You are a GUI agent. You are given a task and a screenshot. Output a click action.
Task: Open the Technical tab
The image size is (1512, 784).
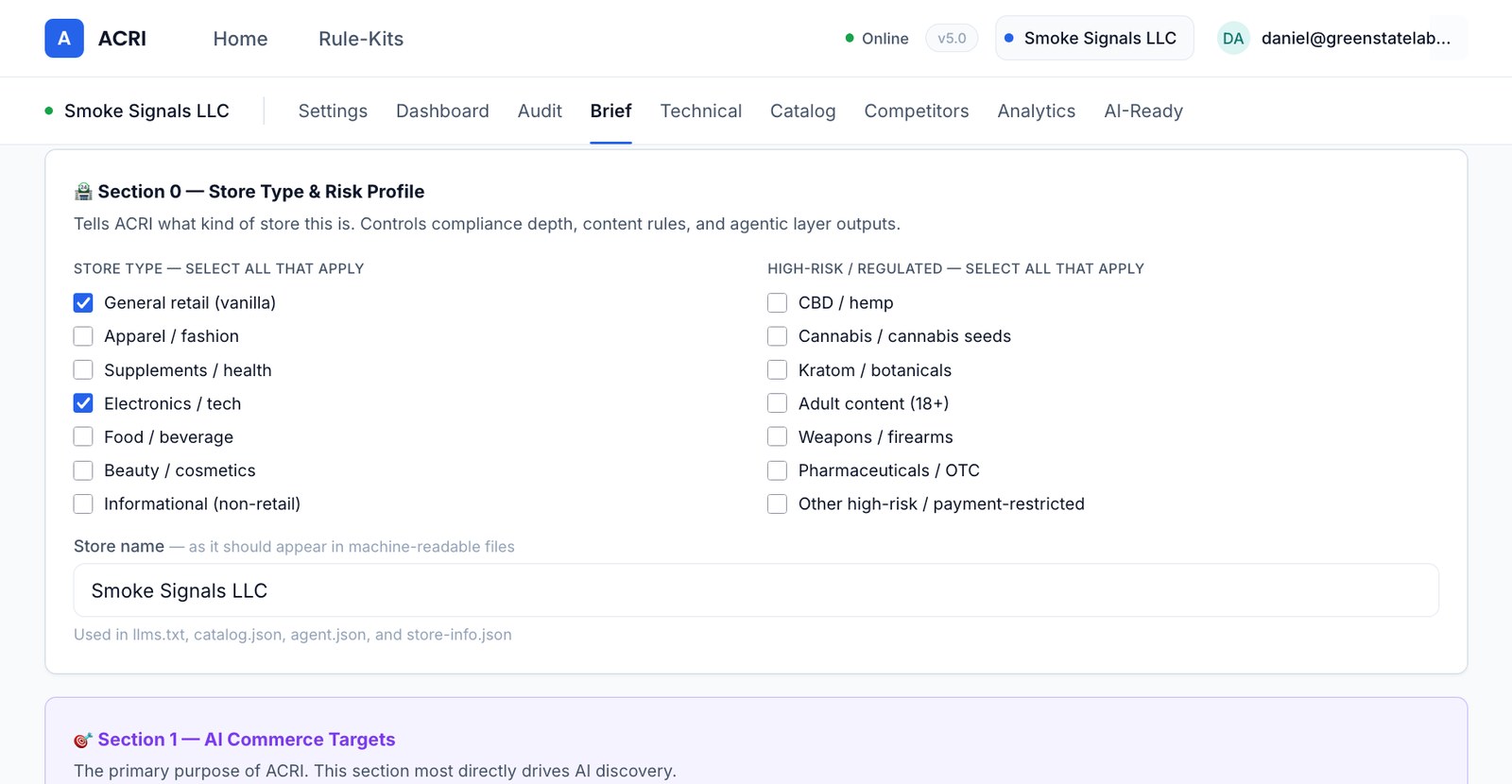pyautogui.click(x=700, y=111)
